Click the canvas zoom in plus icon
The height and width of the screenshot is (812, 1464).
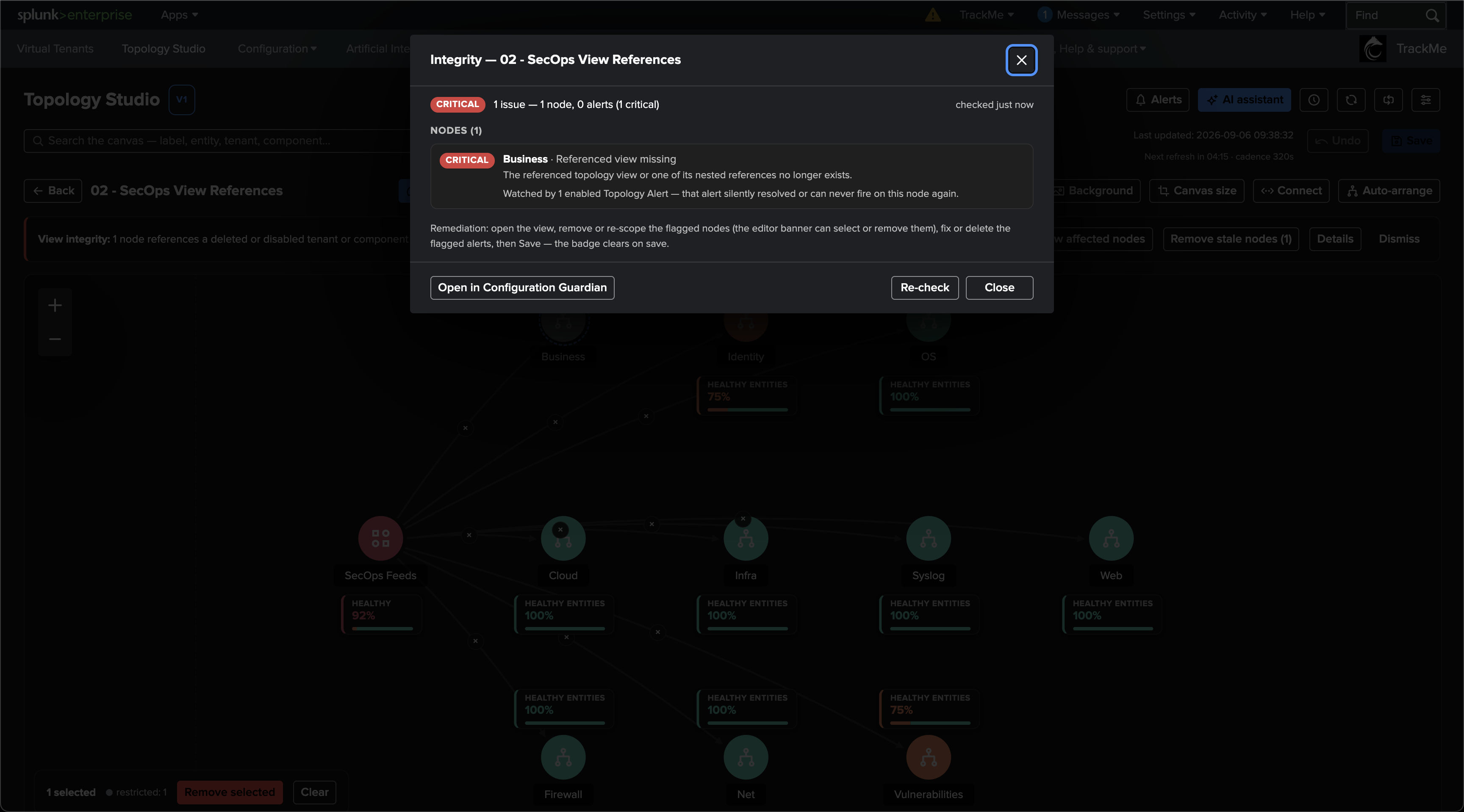(x=55, y=306)
